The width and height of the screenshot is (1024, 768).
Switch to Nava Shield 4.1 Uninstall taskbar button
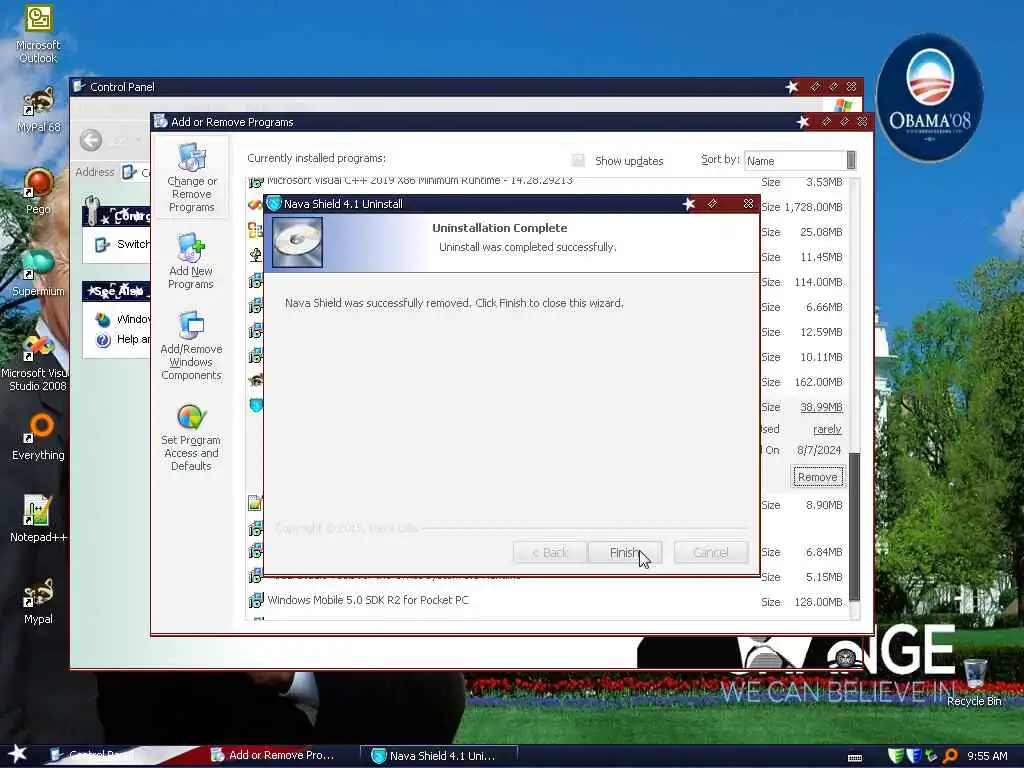tap(439, 756)
